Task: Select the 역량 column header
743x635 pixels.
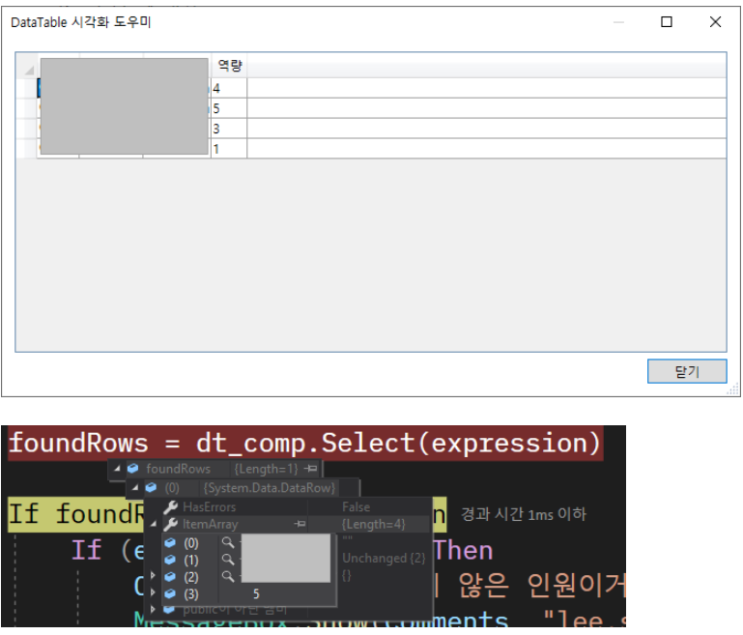Action: 229,65
